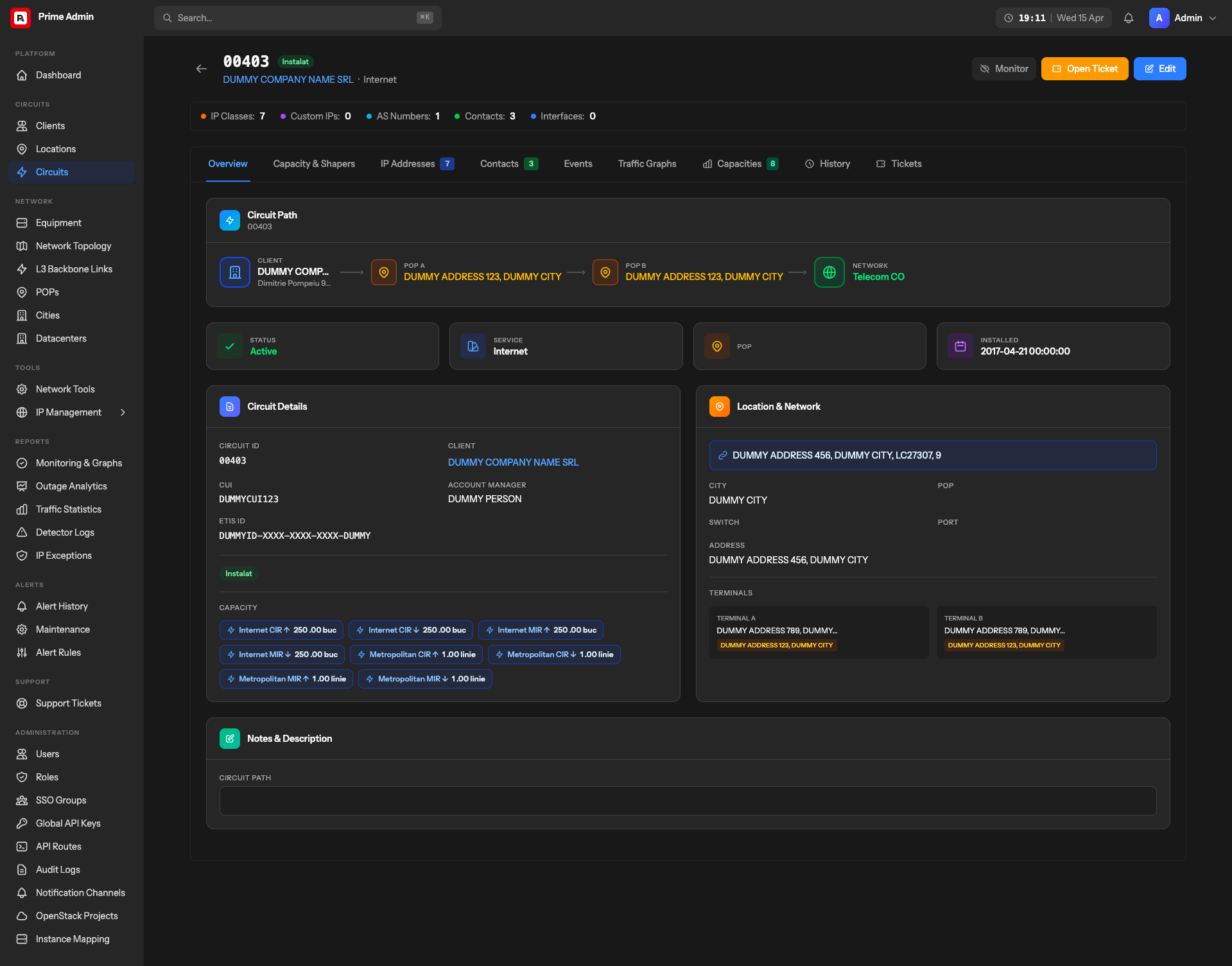Open Network Tools

[x=65, y=389]
